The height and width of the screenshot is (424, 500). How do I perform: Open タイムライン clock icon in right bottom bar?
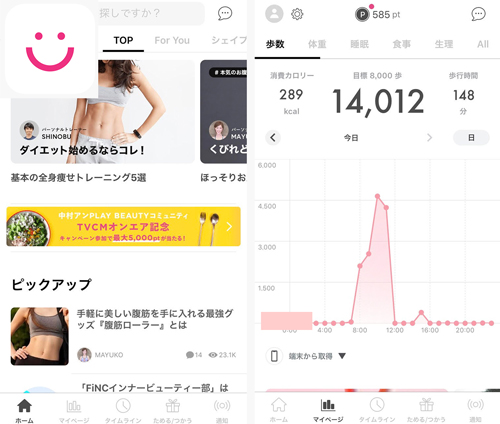pyautogui.click(x=377, y=410)
